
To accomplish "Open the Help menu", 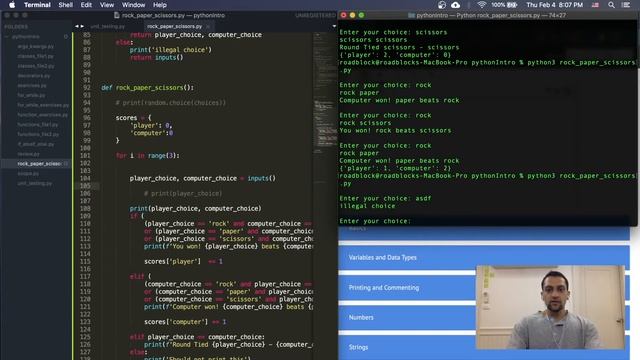I will pos(160,5).
